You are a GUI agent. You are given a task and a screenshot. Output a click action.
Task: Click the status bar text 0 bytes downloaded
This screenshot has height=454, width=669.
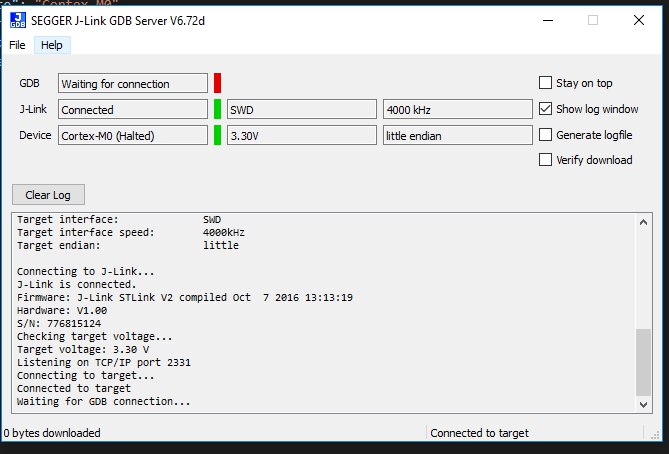coord(52,433)
